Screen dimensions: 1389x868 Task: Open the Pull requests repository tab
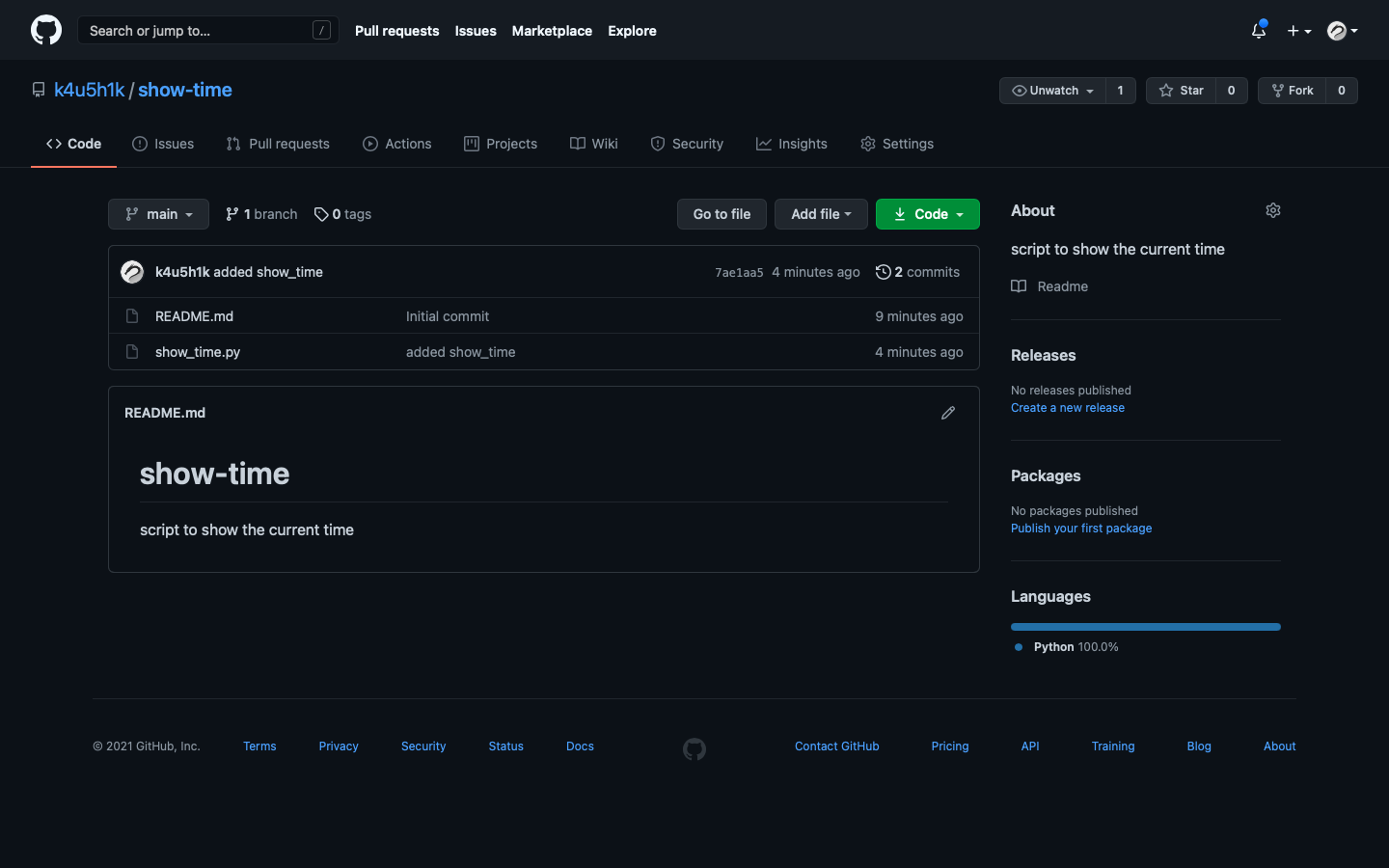(278, 144)
